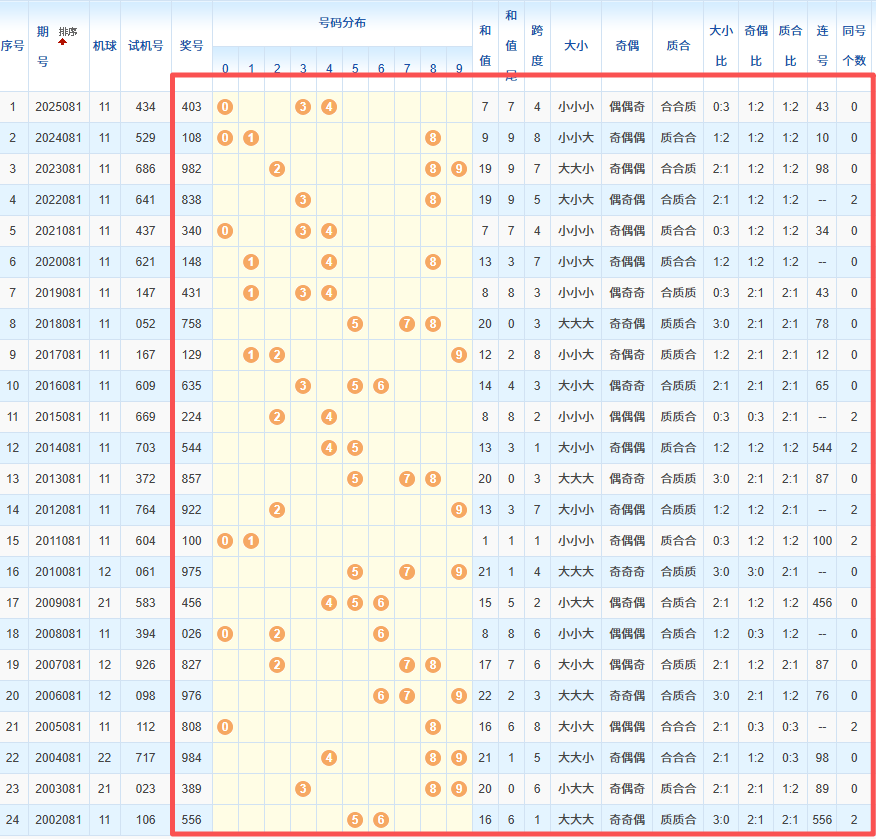Select orange ball 6 in row 2016081
The width and height of the screenshot is (876, 839).
click(x=381, y=386)
